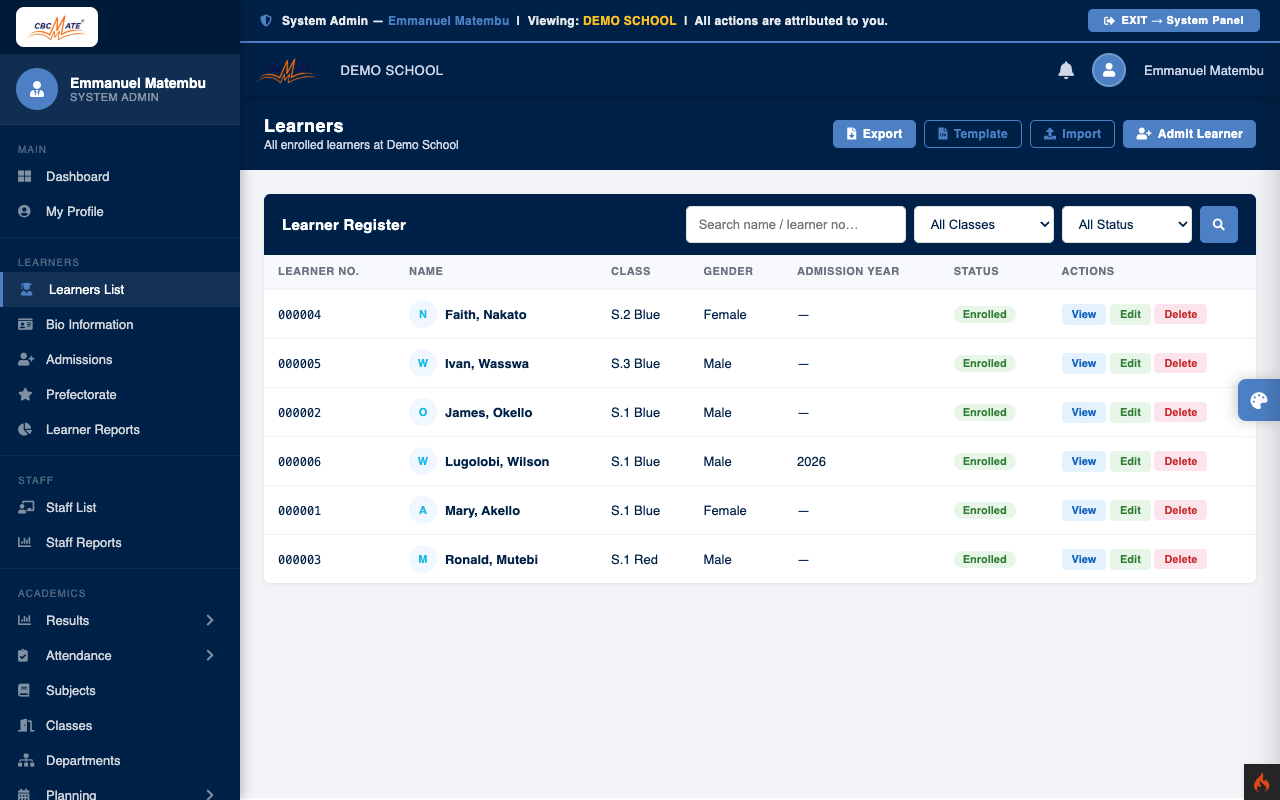The height and width of the screenshot is (800, 1280).
Task: Click the magnifier search button
Action: [1219, 225]
